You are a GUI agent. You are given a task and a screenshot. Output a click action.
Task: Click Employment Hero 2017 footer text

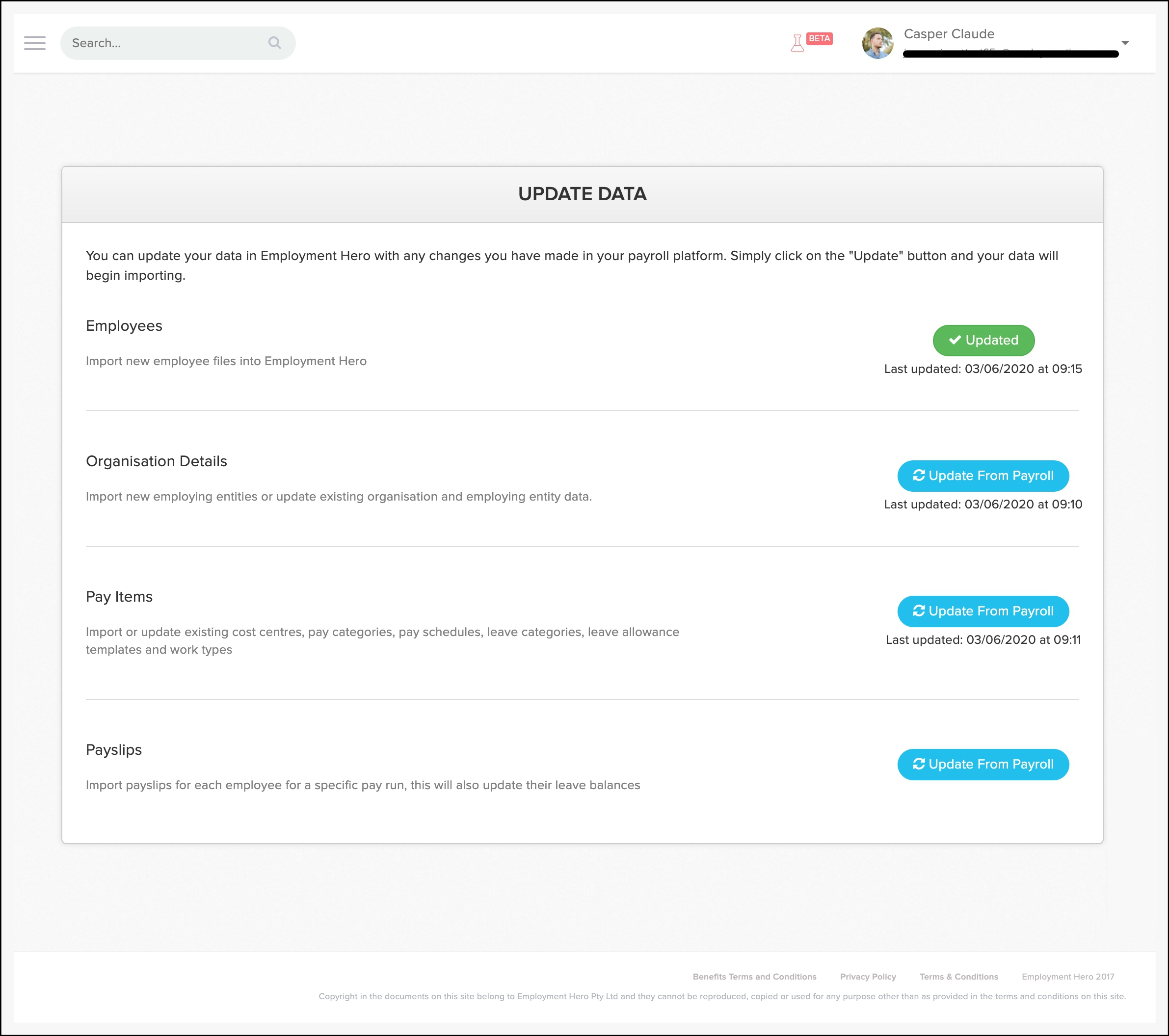1068,977
